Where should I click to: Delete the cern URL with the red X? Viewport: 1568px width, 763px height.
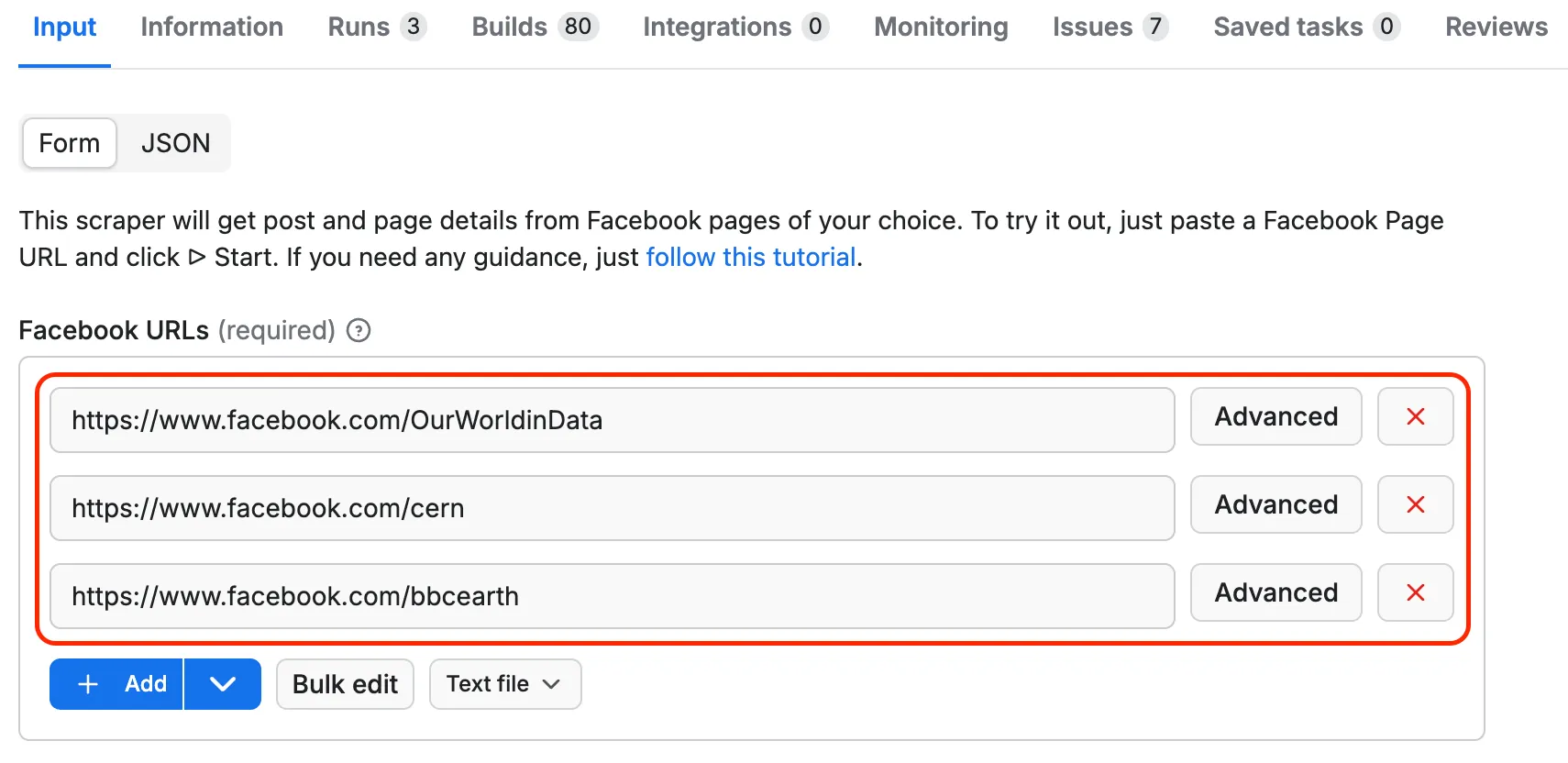tap(1415, 504)
